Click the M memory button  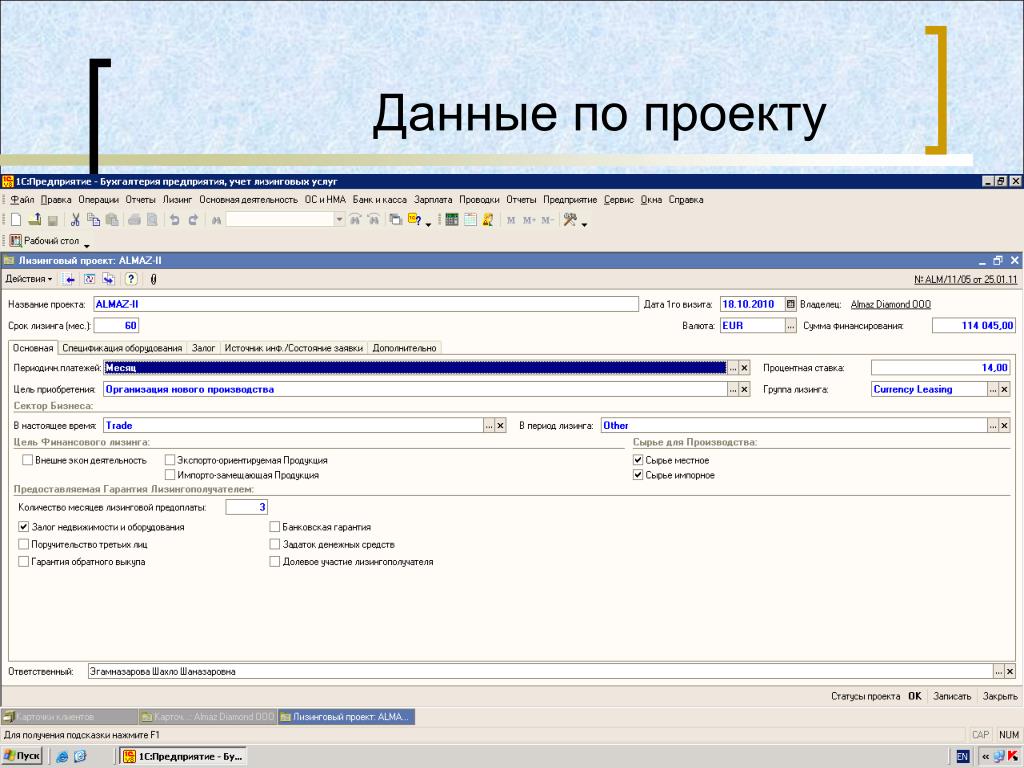click(x=511, y=220)
